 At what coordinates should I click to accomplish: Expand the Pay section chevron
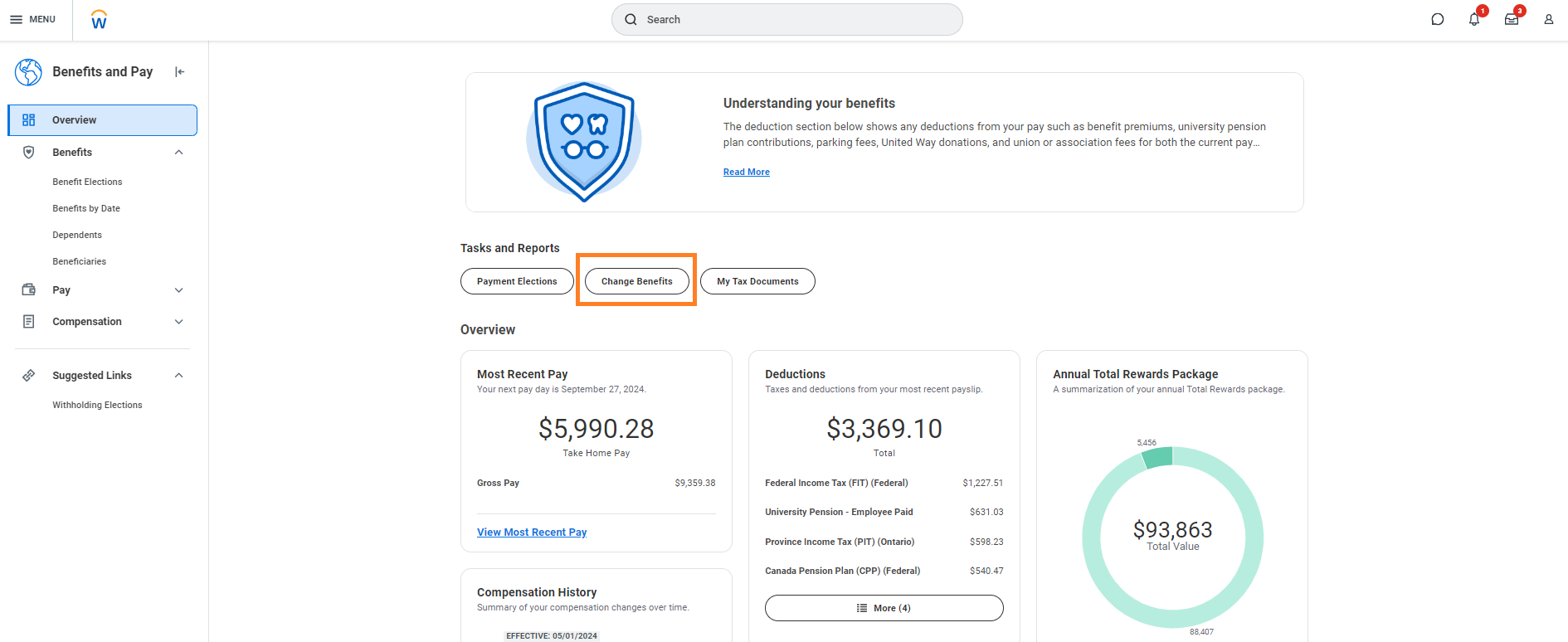pyautogui.click(x=178, y=290)
